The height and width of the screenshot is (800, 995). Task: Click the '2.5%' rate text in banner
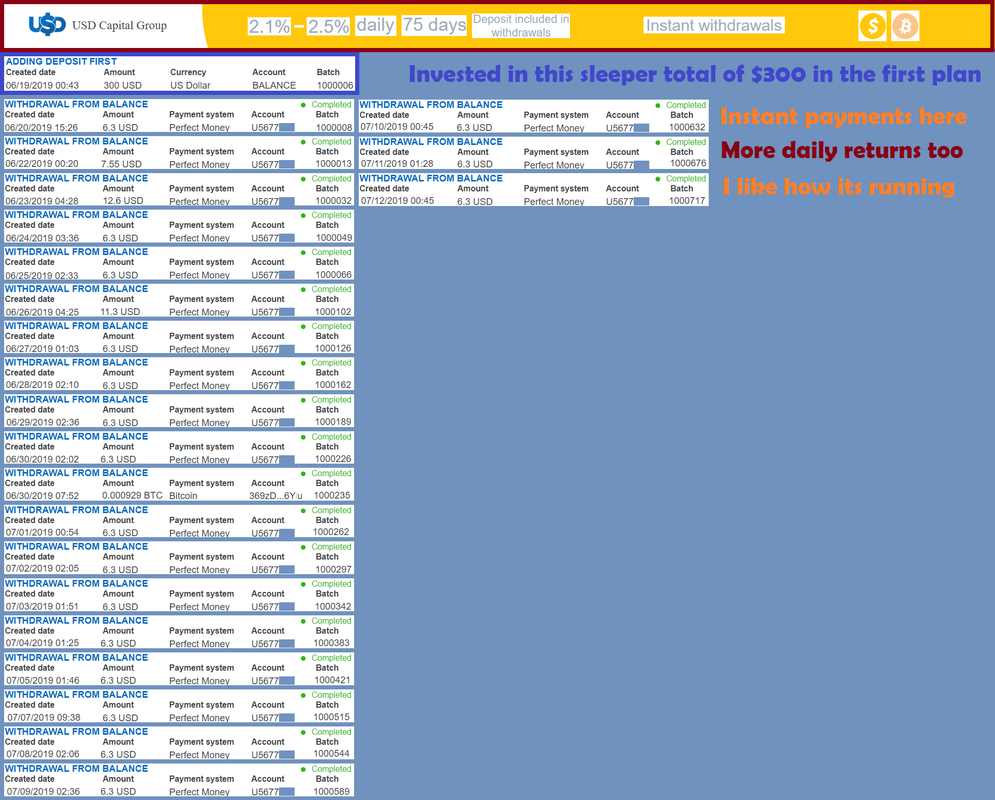328,26
